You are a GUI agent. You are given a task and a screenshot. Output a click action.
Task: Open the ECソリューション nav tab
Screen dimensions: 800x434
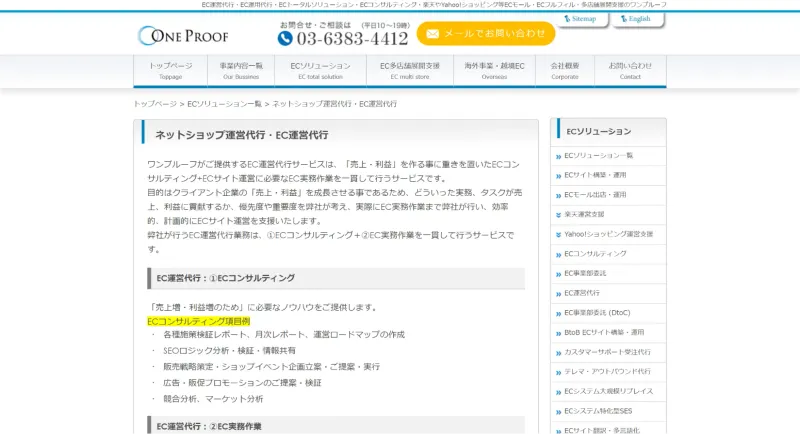pyautogui.click(x=320, y=70)
